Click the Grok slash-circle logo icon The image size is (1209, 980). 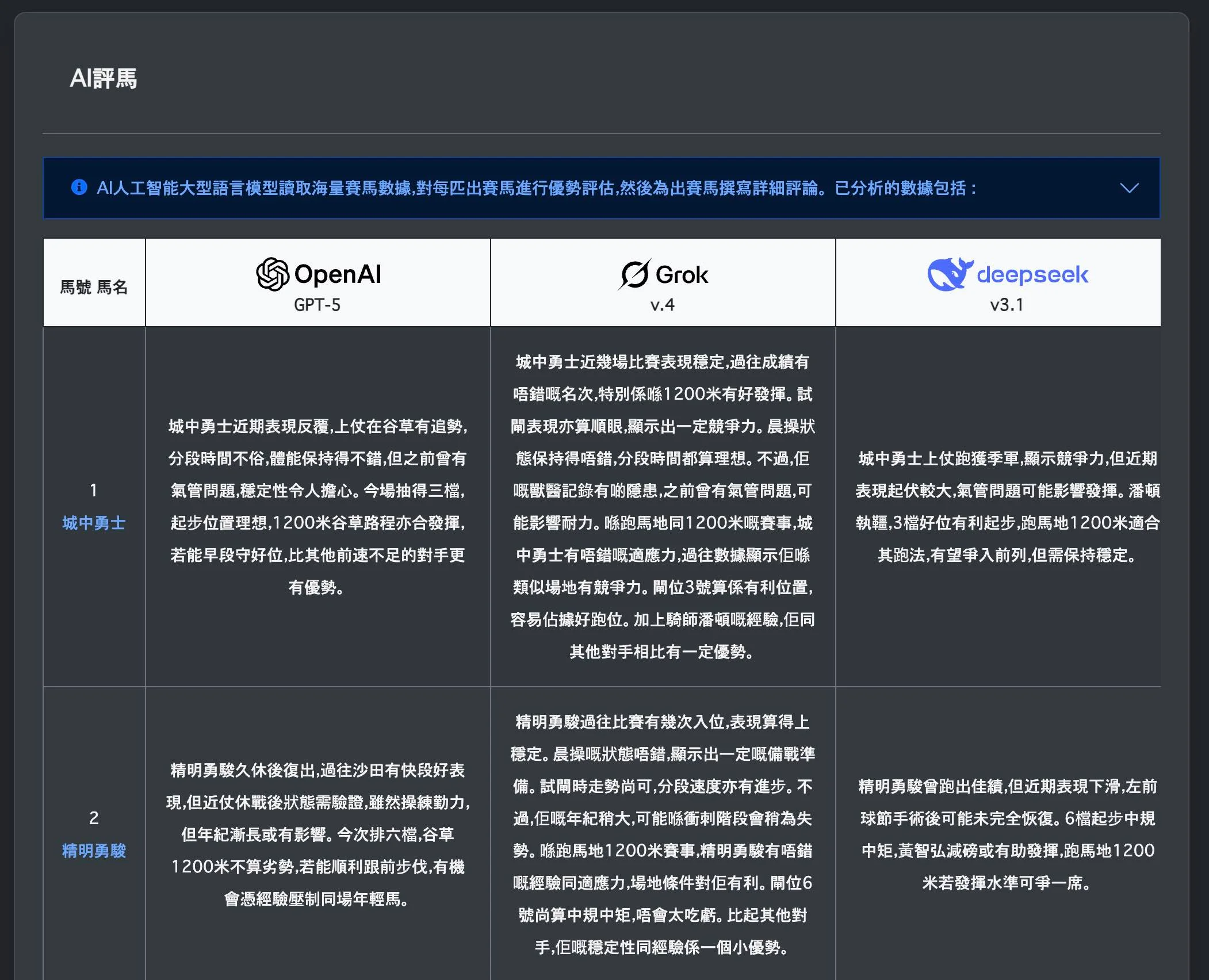[634, 274]
